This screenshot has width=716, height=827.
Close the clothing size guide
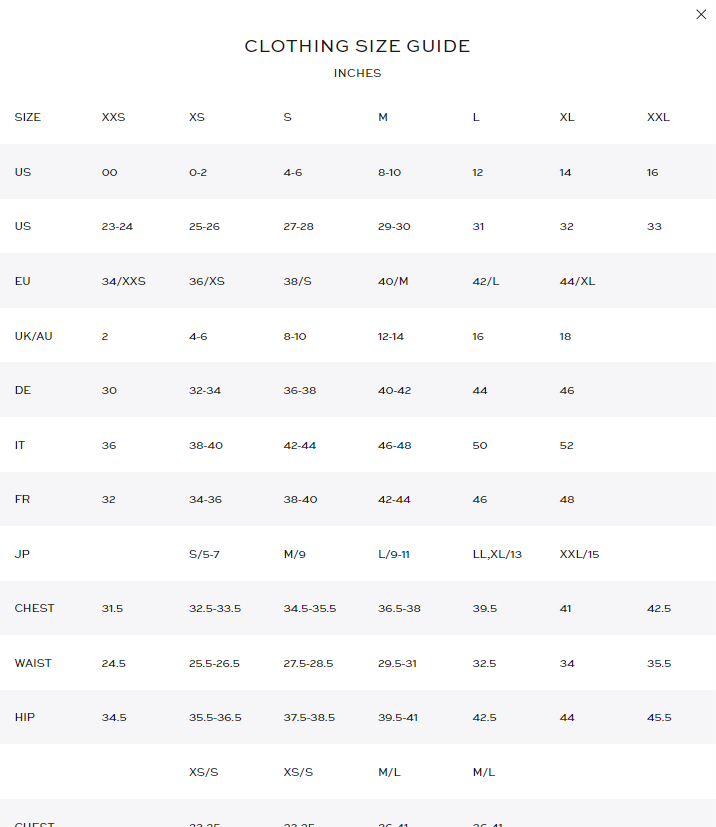701,14
